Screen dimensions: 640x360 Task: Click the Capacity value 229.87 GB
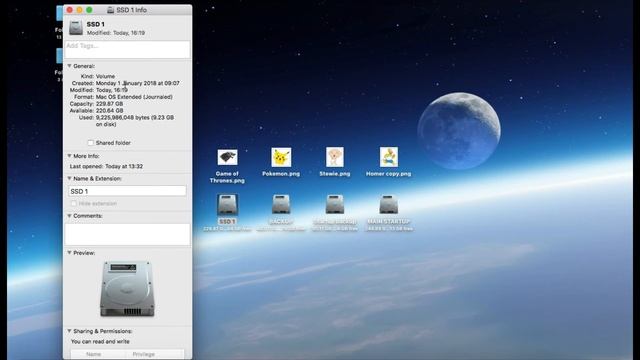point(109,104)
